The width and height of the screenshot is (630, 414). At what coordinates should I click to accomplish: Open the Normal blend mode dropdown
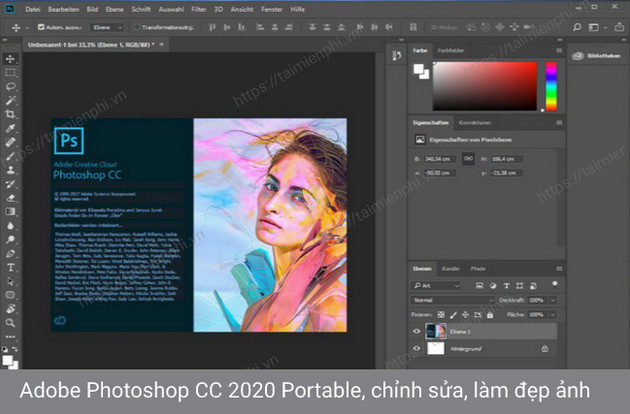452,300
